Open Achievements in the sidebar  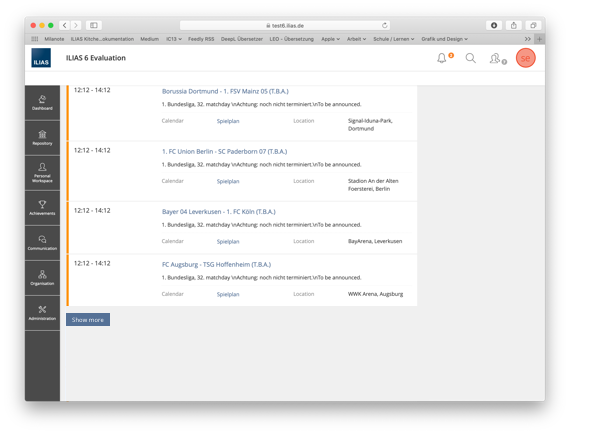tap(42, 208)
